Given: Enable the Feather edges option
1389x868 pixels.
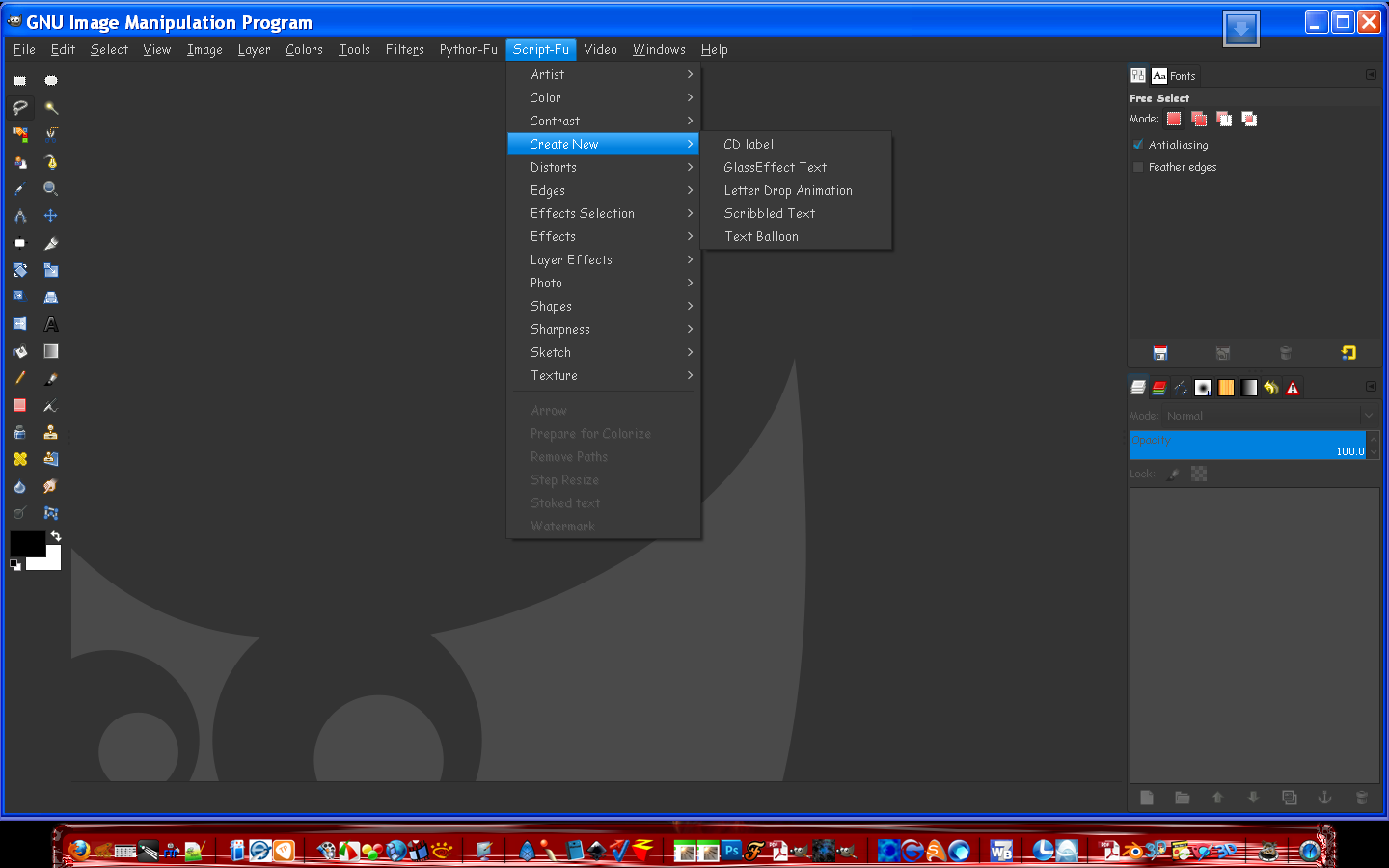Looking at the screenshot, I should point(1138,167).
